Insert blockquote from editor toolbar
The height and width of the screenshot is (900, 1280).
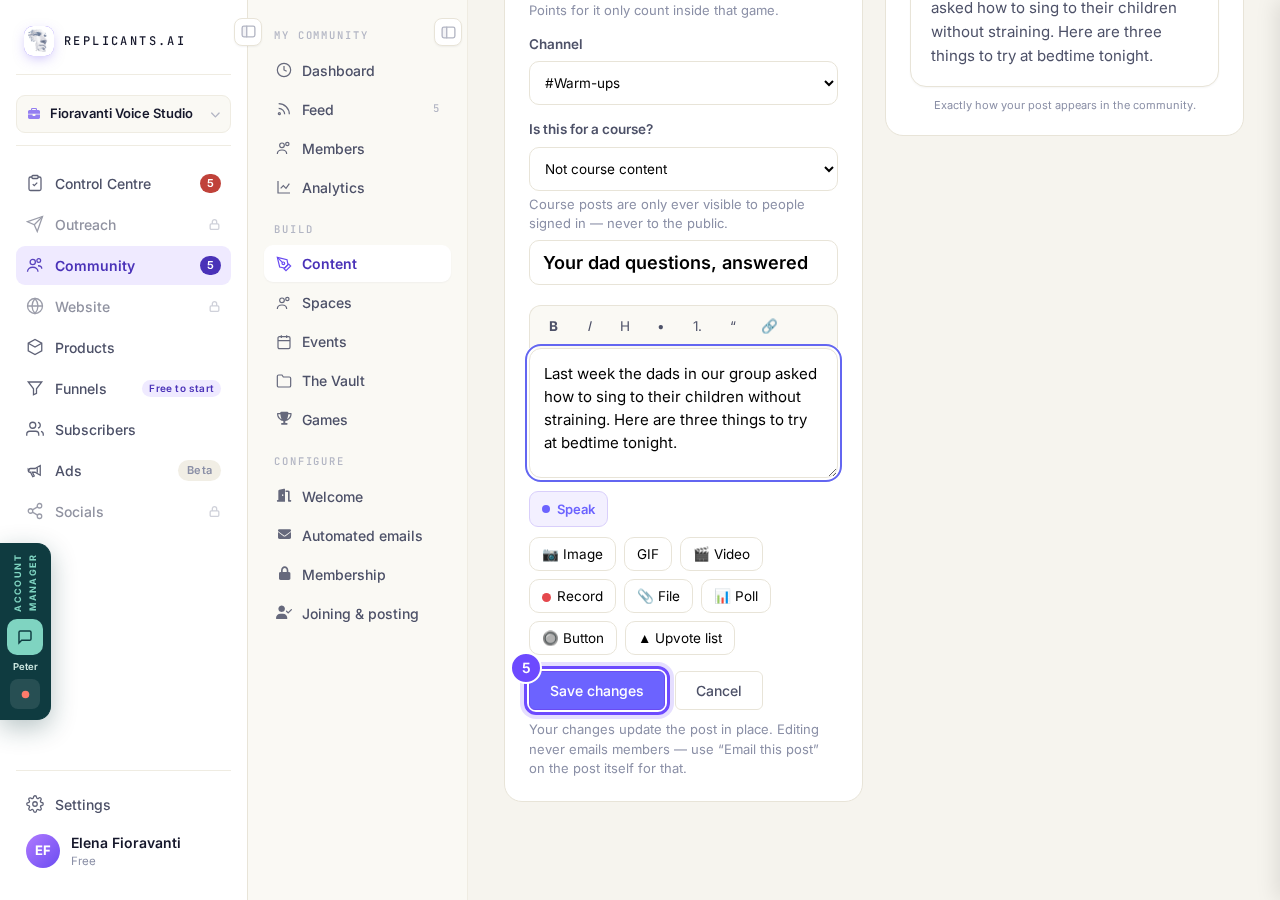pyautogui.click(x=733, y=326)
